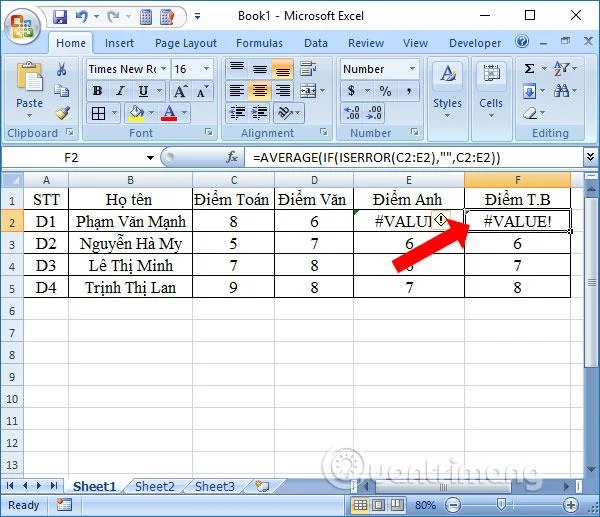This screenshot has height=517, width=600.
Task: Toggle Middle Align vertical alignment
Action: click(x=260, y=68)
